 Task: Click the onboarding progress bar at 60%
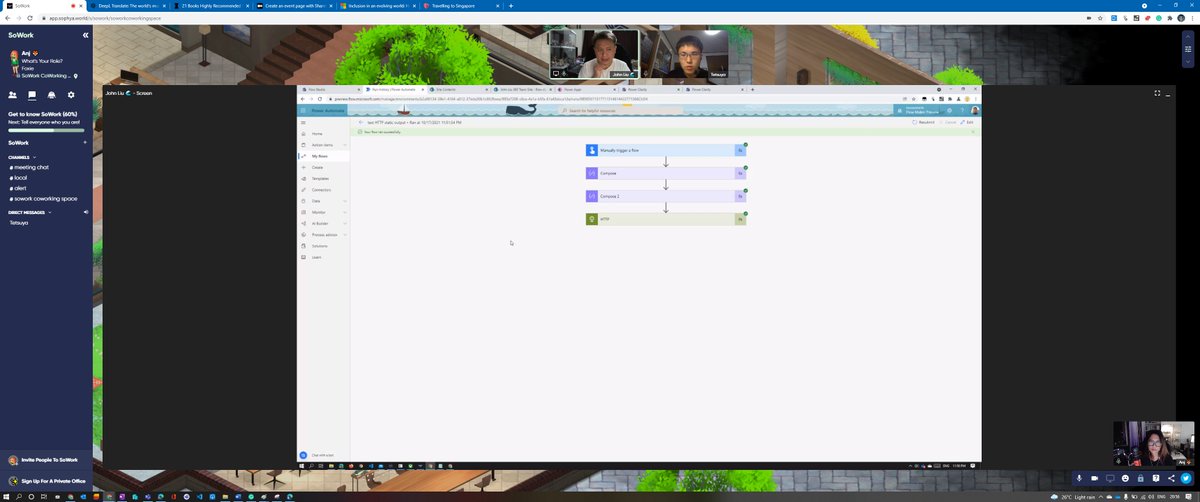(x=46, y=130)
